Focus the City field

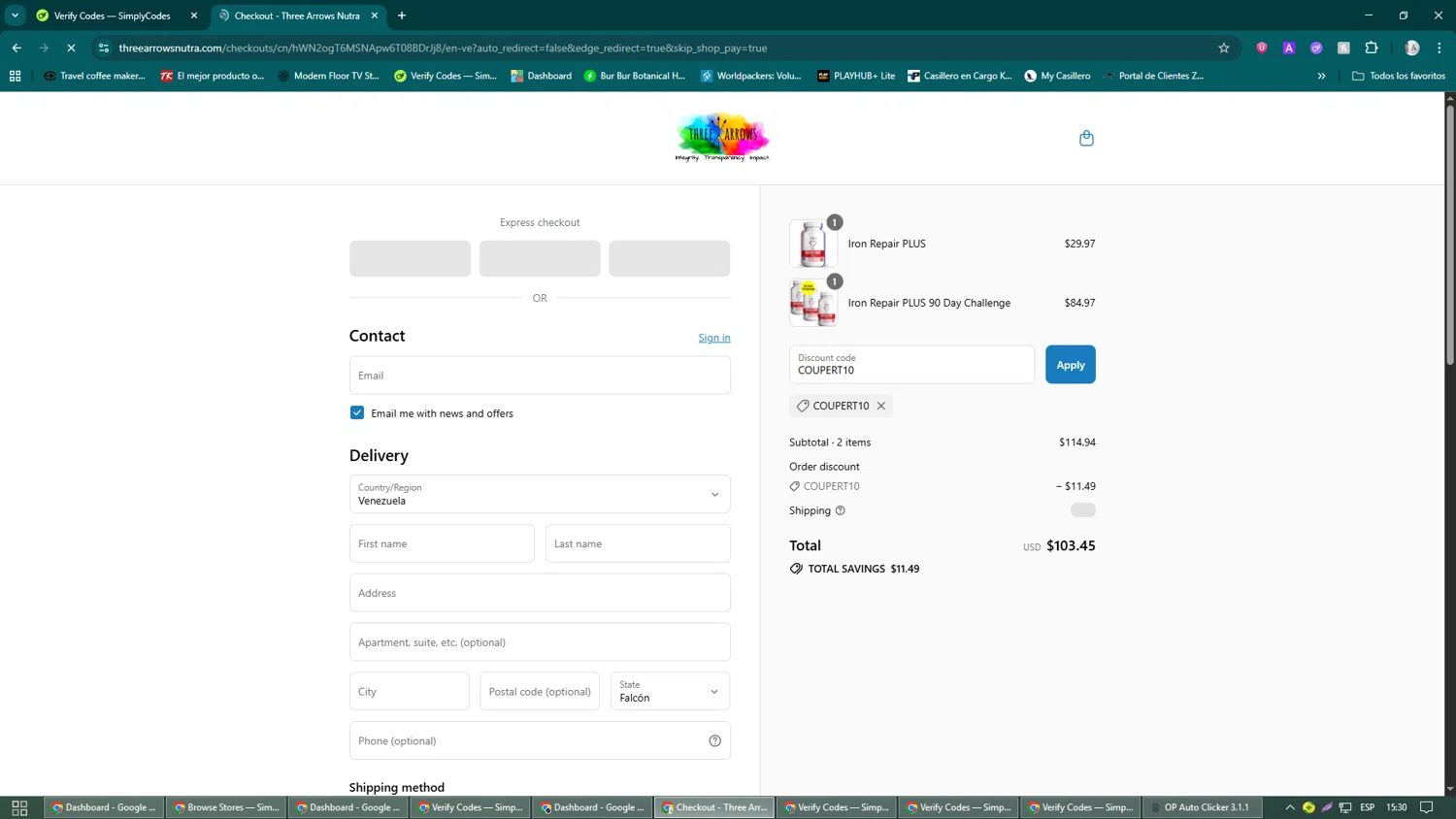(409, 691)
